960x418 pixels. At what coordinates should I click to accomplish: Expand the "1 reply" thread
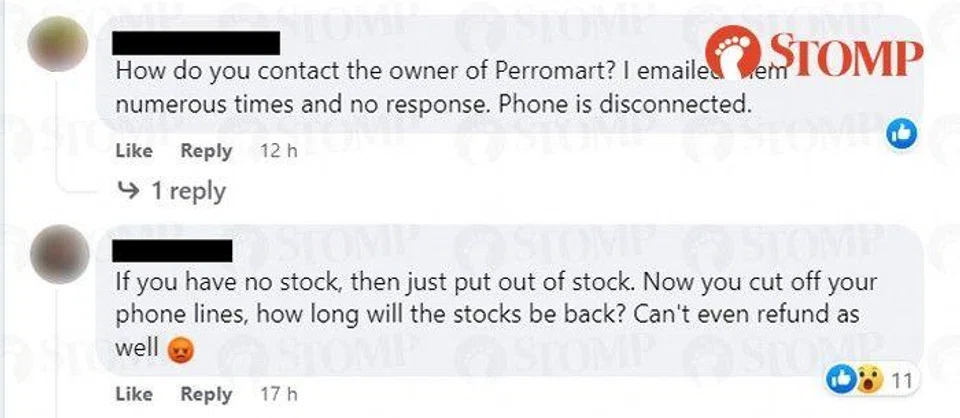tap(188, 190)
